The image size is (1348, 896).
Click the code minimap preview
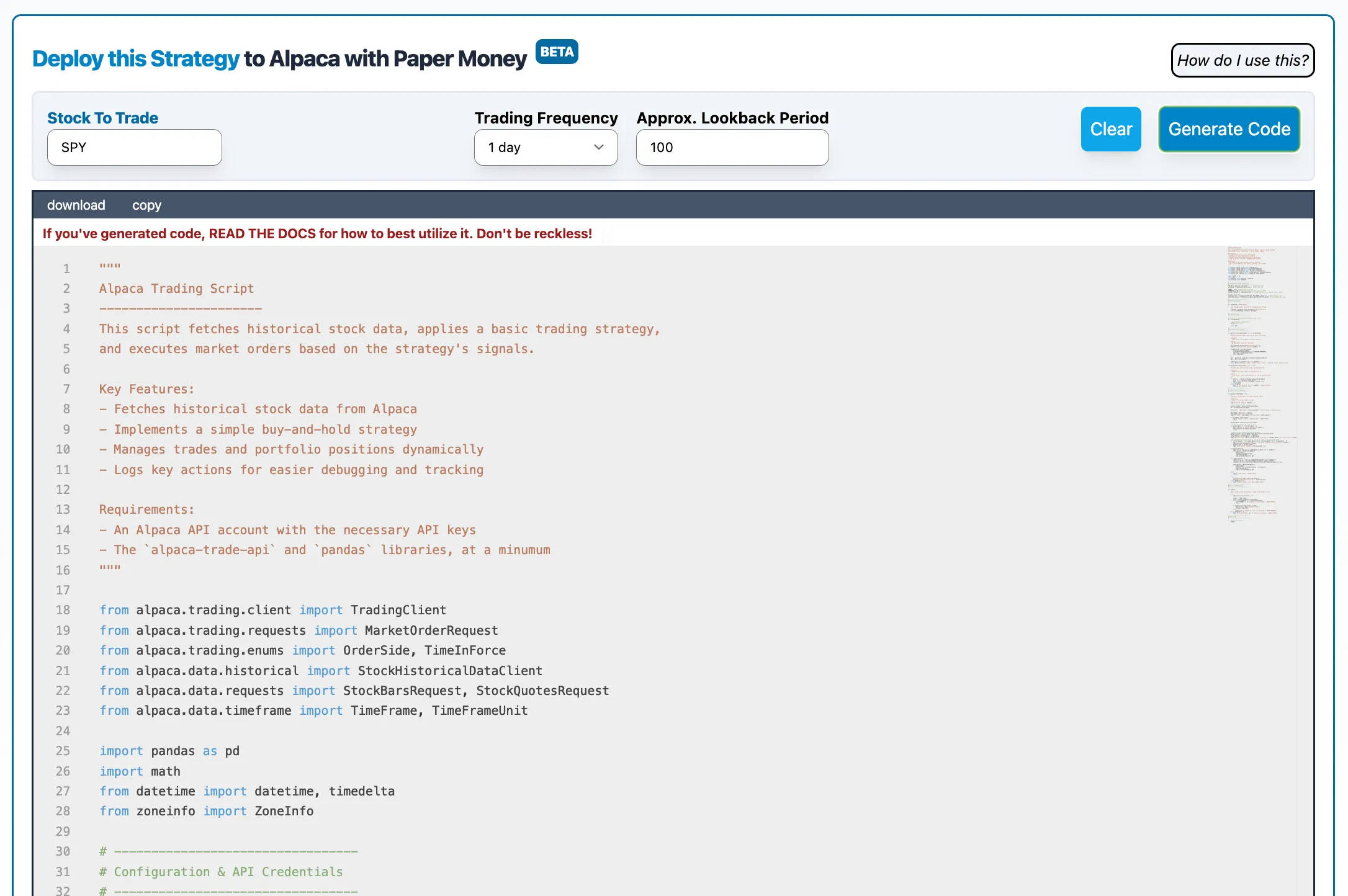(1259, 385)
